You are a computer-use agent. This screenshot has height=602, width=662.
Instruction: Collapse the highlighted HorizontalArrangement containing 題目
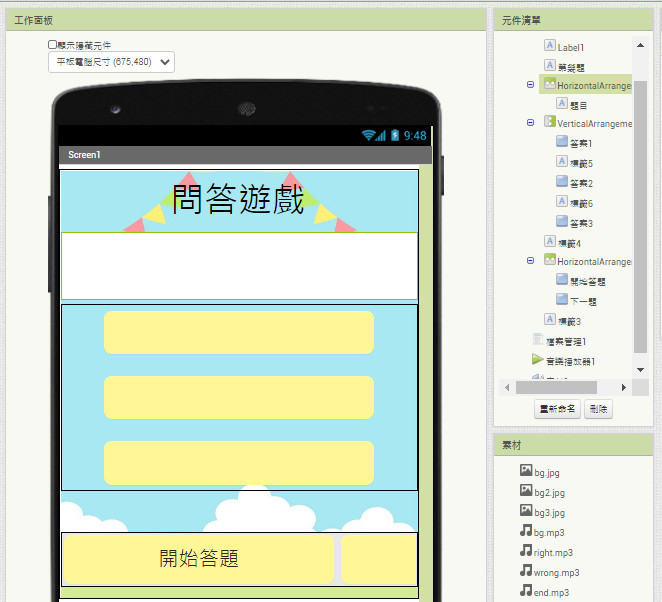coord(531,84)
